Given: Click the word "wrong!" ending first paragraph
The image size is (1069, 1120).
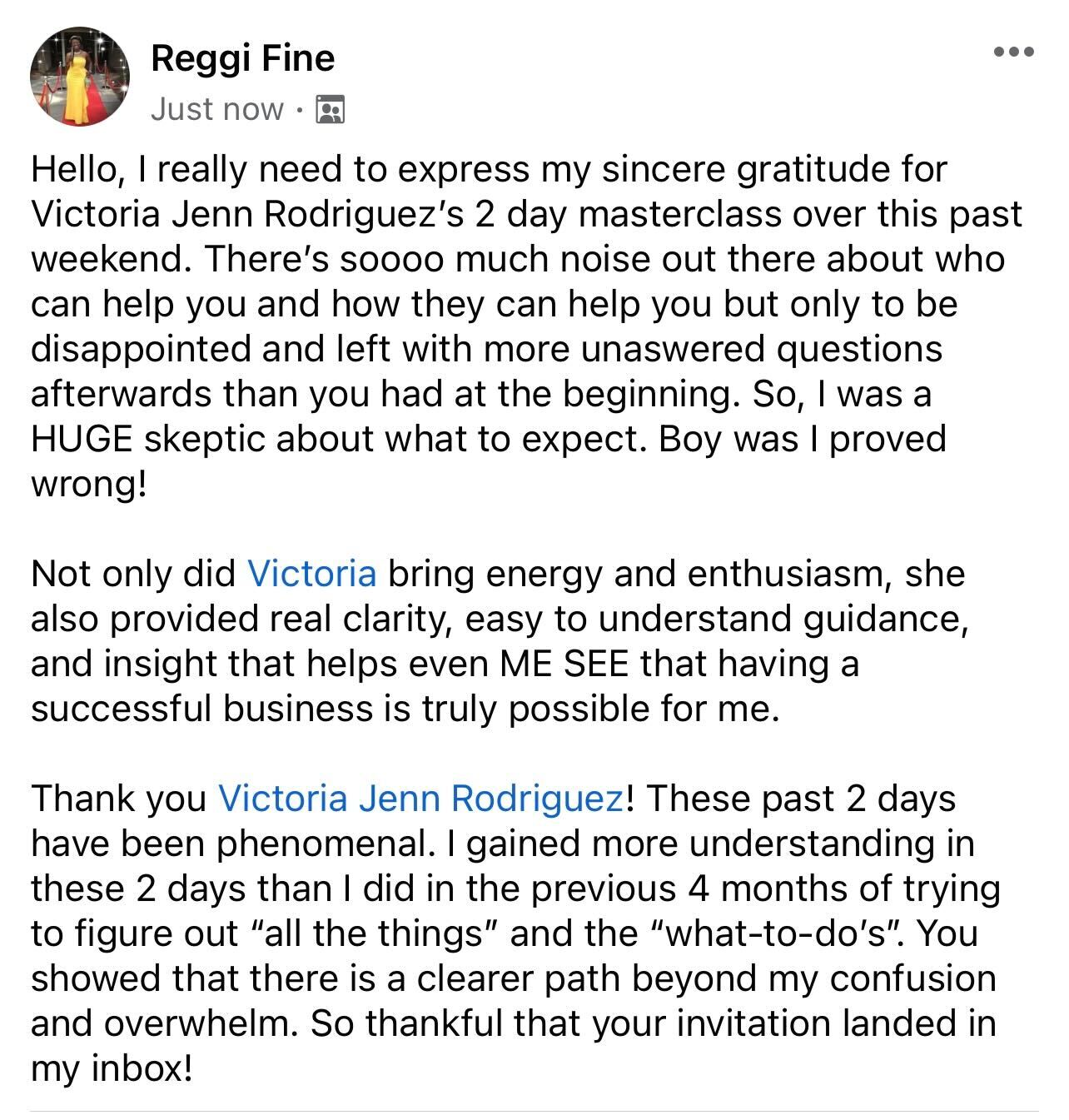Looking at the screenshot, I should [88, 484].
